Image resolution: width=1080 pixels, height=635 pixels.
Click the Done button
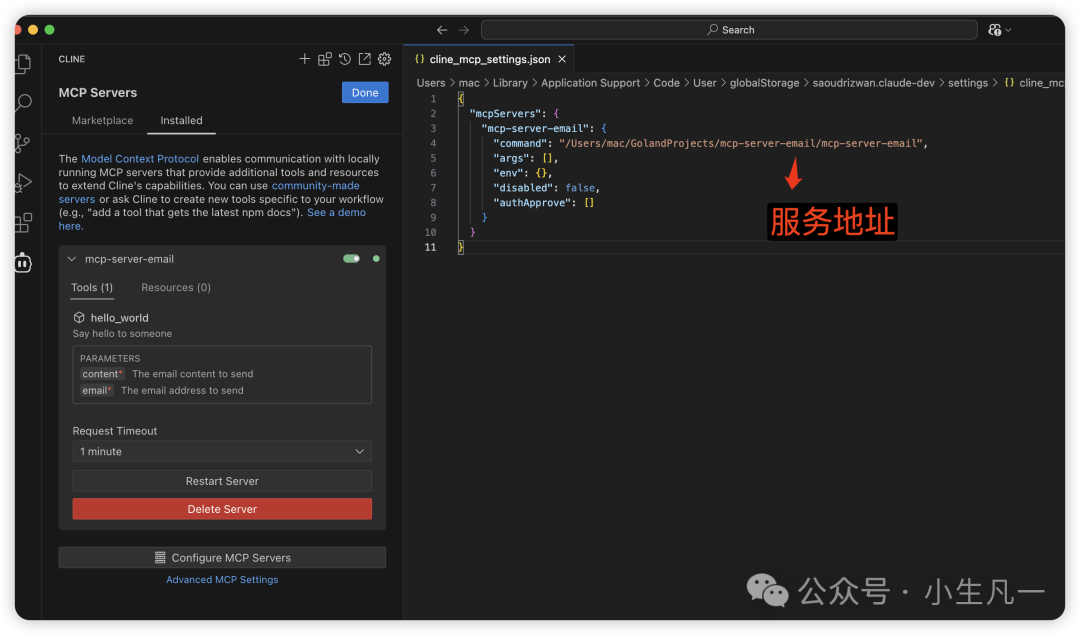coord(365,92)
